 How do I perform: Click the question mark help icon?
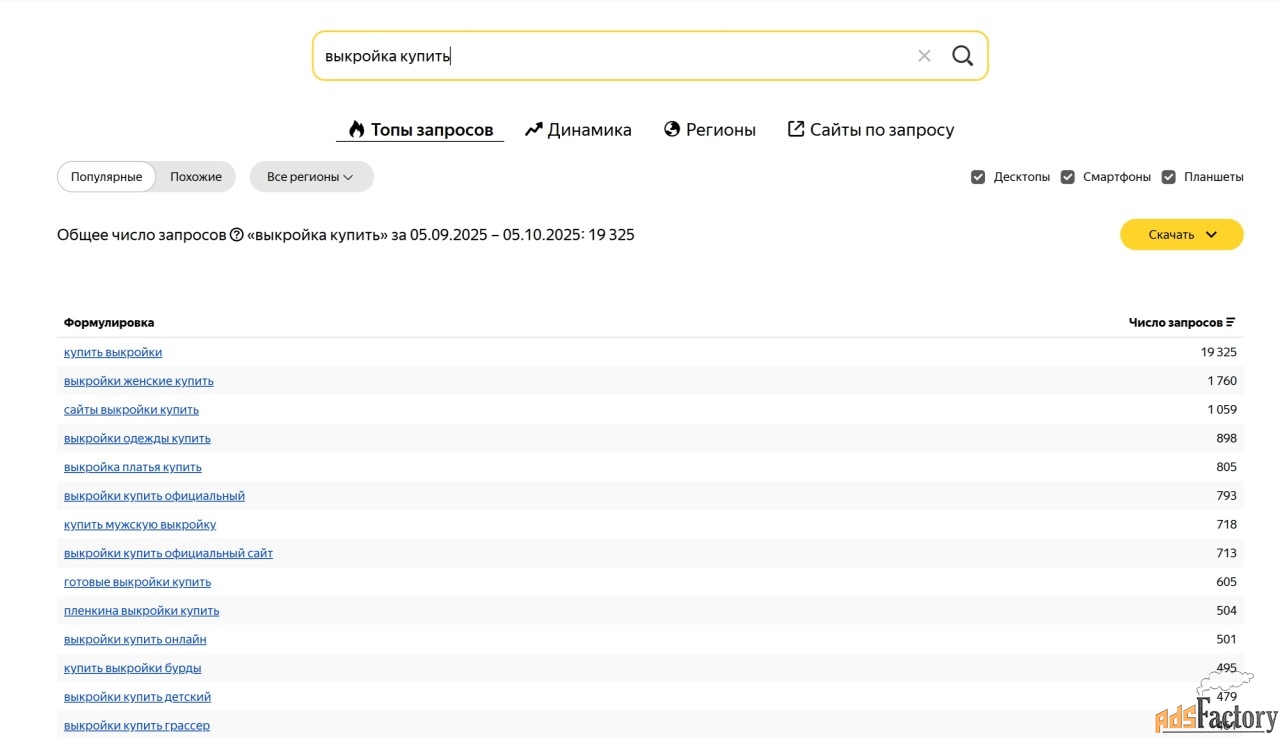(x=237, y=235)
